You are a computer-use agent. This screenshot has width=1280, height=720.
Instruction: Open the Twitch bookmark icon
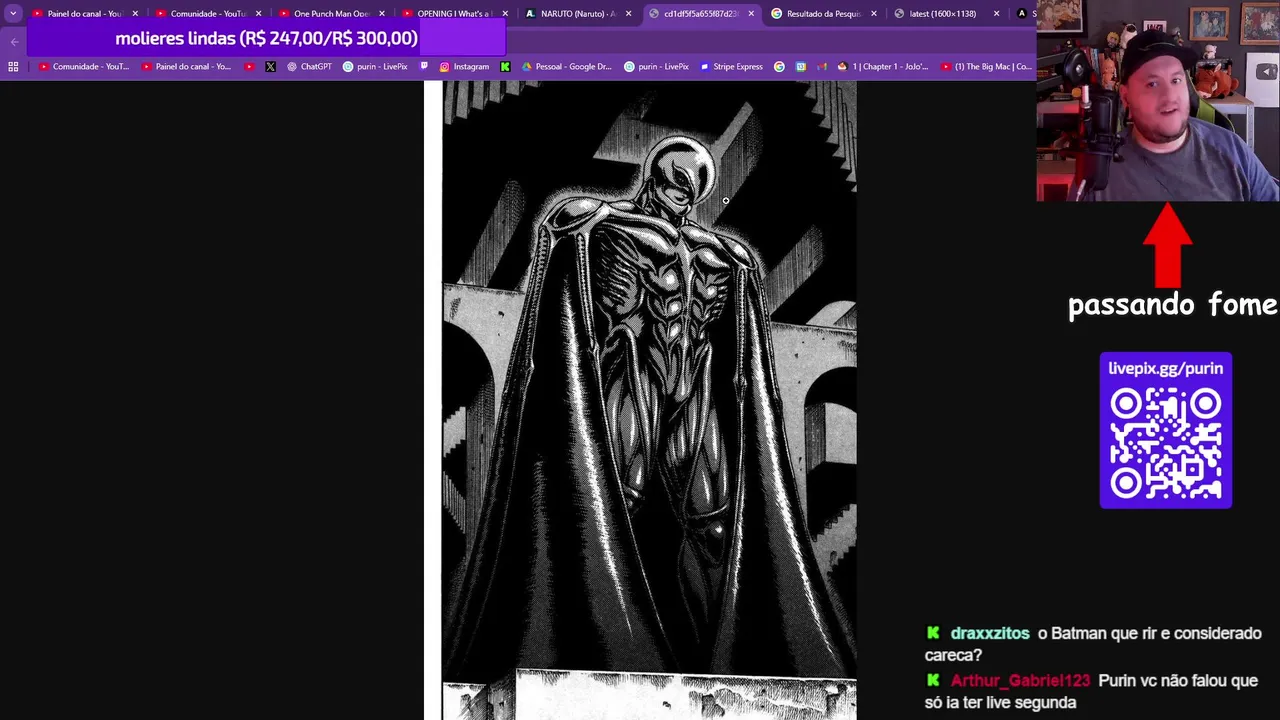[x=424, y=67]
